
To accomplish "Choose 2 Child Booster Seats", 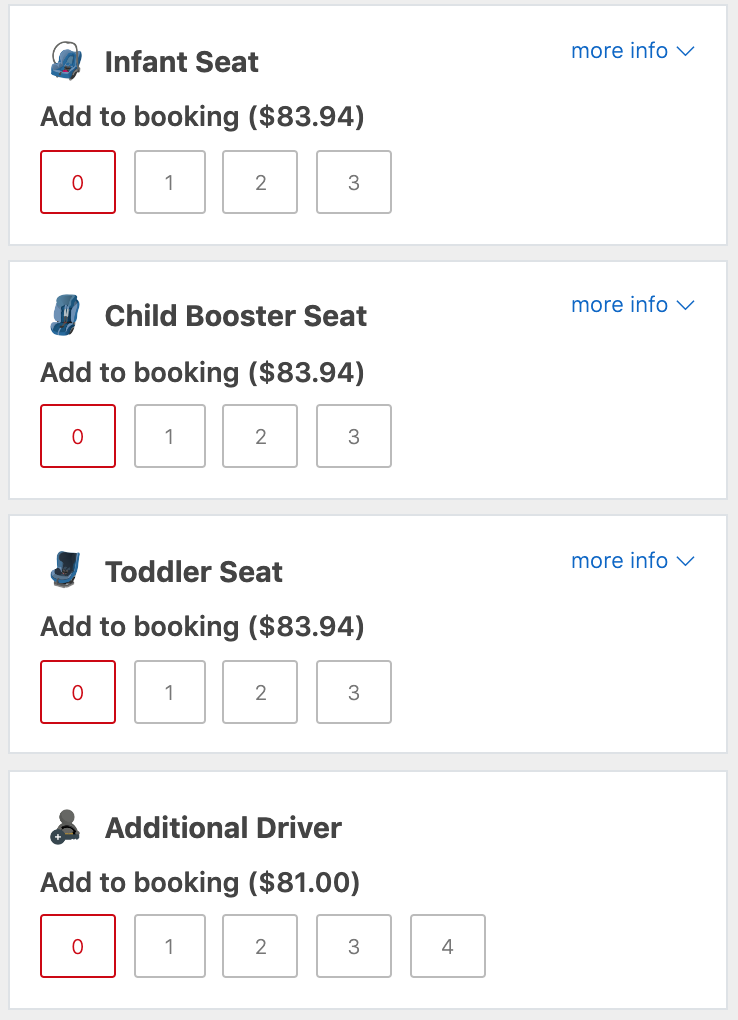I will [x=260, y=436].
